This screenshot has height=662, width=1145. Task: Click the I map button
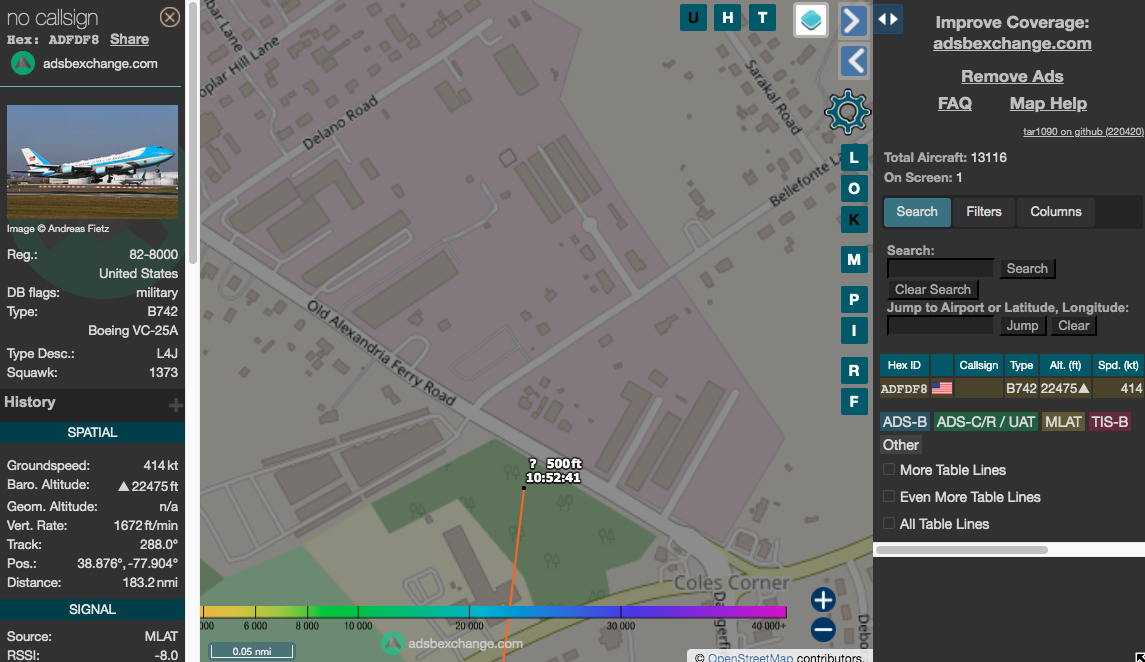tap(854, 331)
